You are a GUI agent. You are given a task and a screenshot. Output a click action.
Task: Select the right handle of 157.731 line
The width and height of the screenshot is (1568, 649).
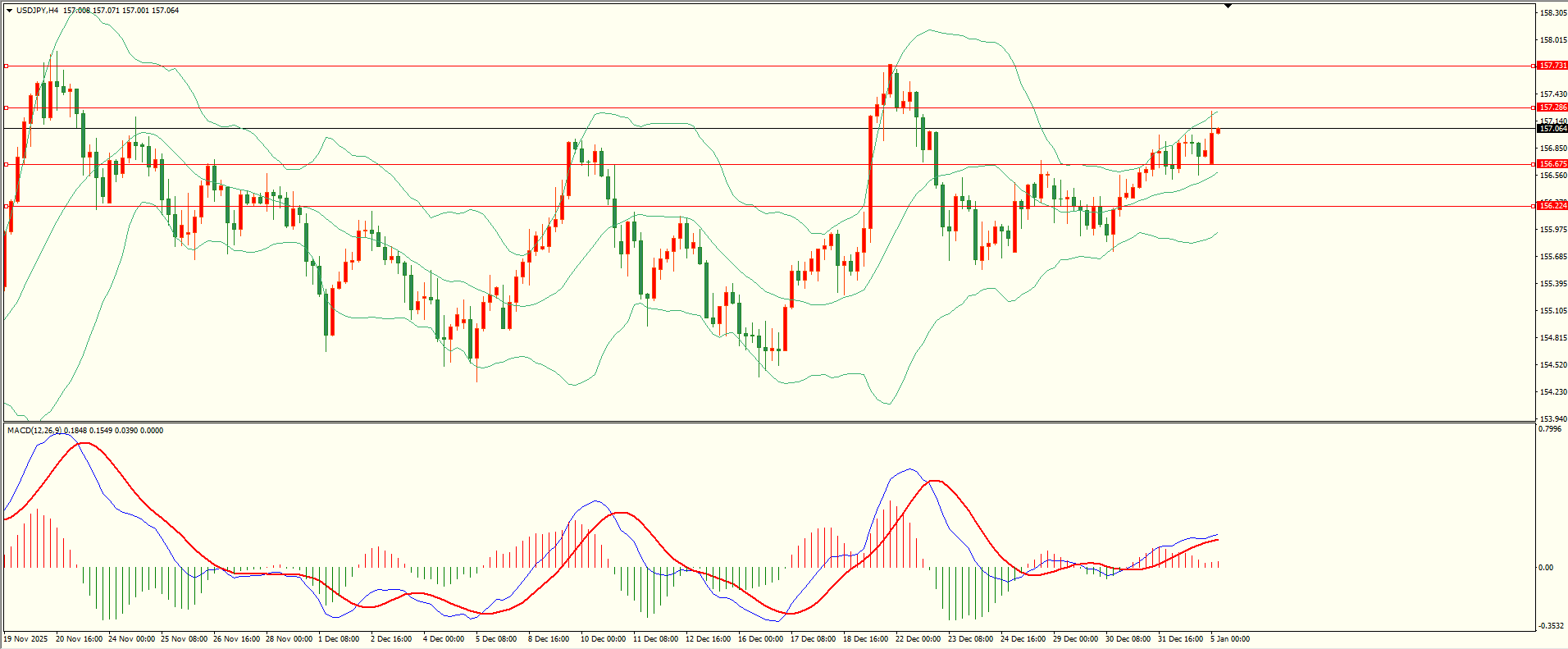(1534, 66)
